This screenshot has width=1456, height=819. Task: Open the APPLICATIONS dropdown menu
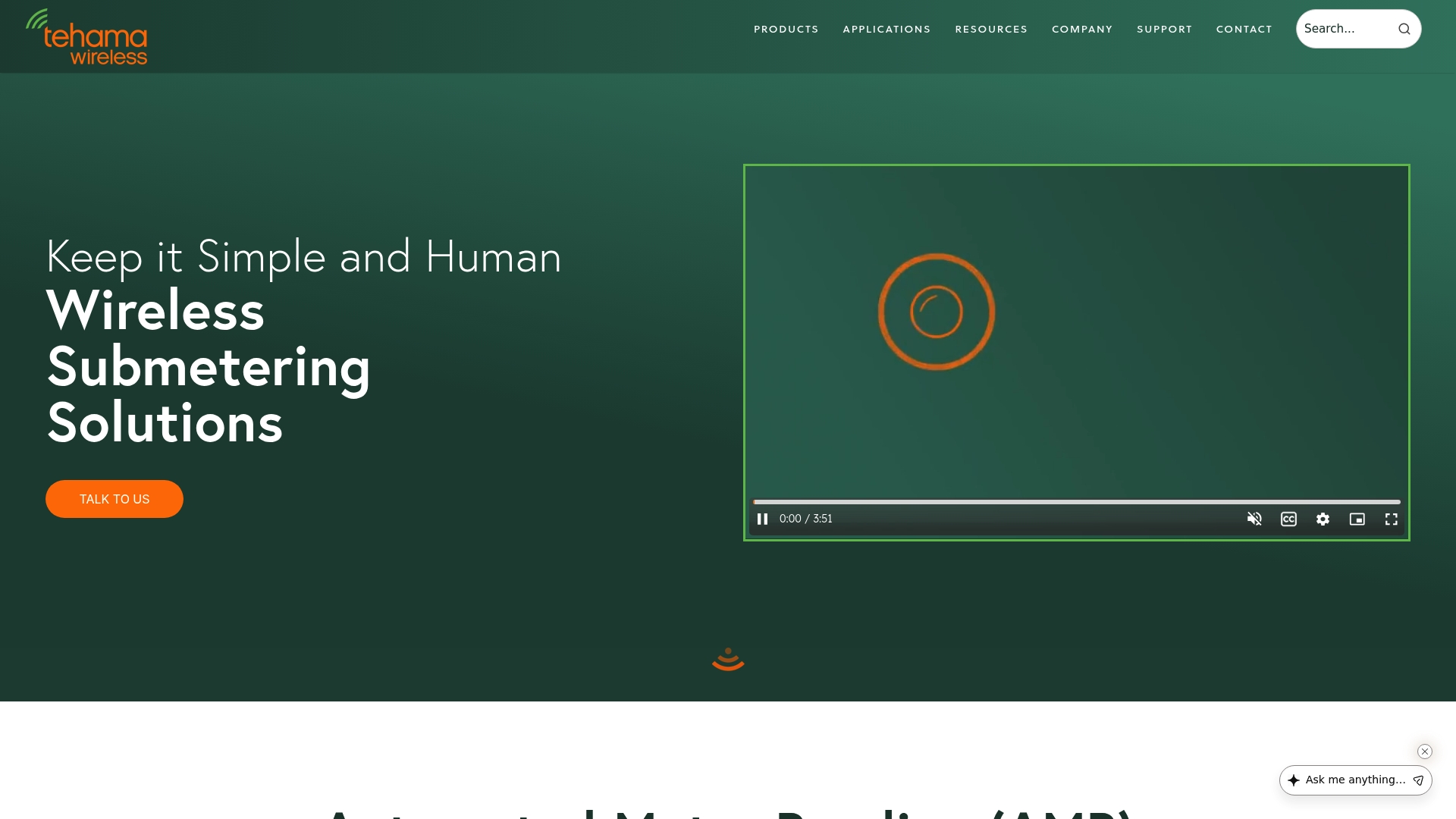(x=886, y=29)
